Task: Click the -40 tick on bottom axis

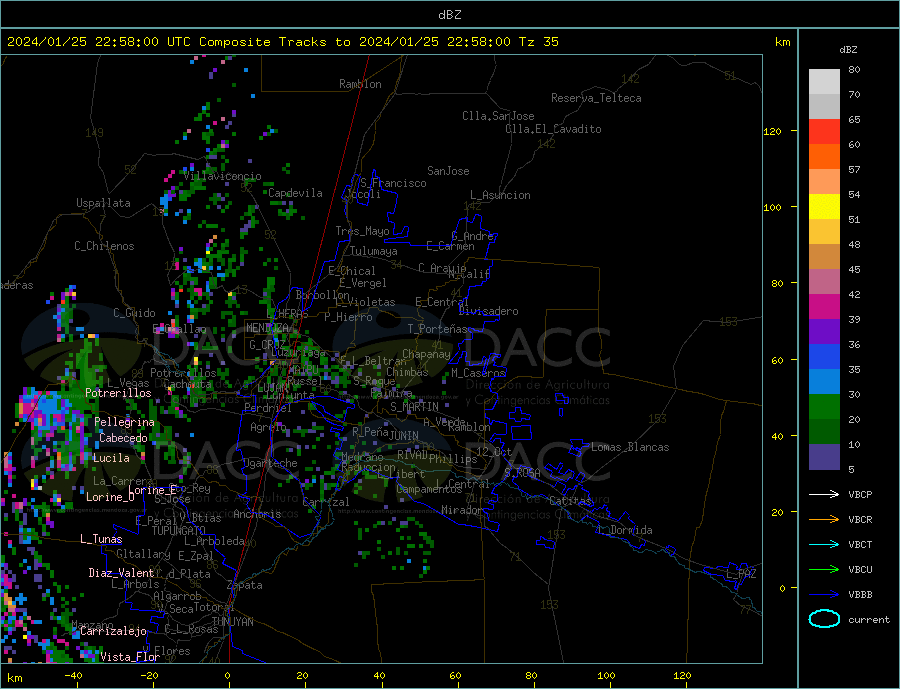Action: click(73, 676)
